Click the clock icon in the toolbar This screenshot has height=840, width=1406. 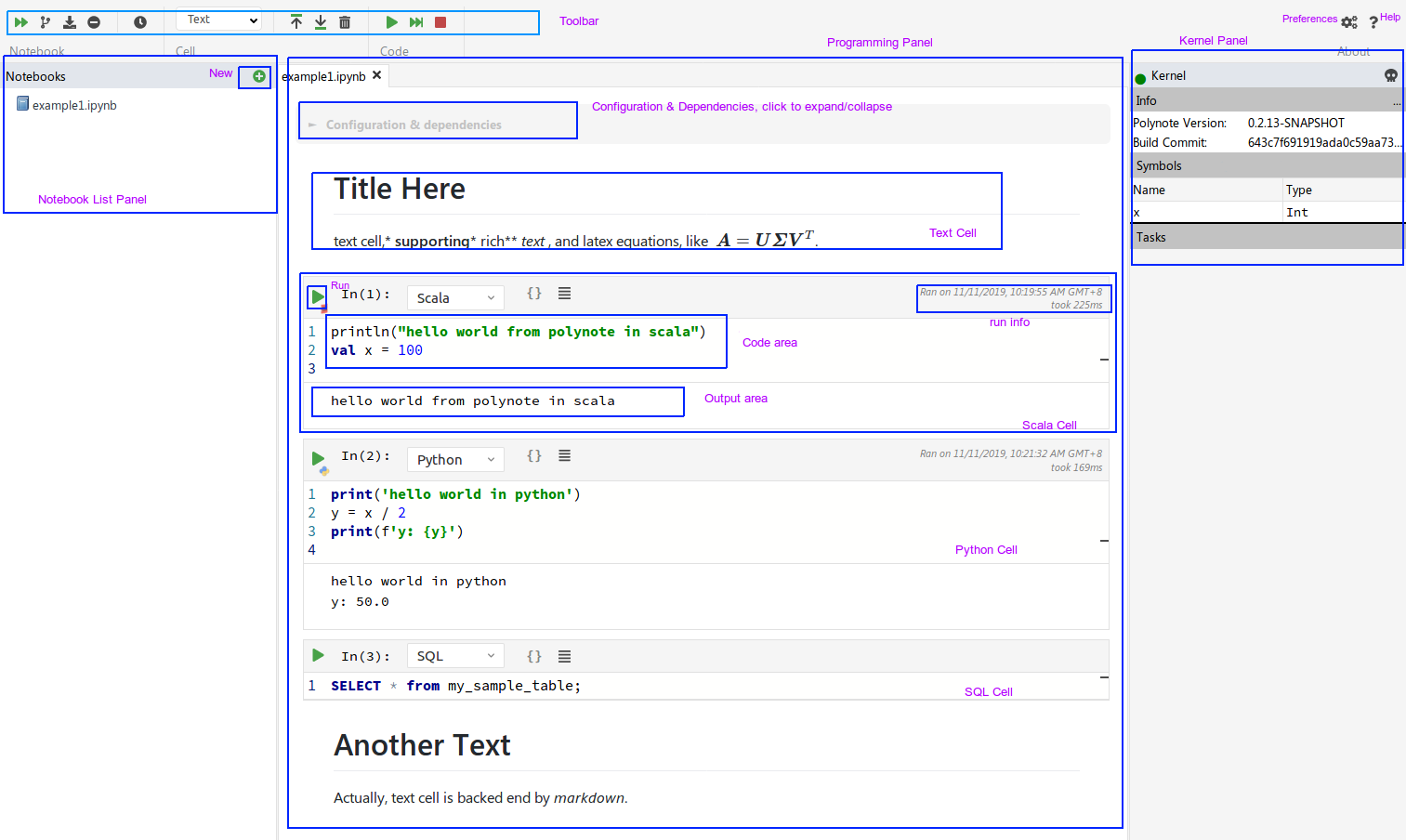[x=140, y=22]
